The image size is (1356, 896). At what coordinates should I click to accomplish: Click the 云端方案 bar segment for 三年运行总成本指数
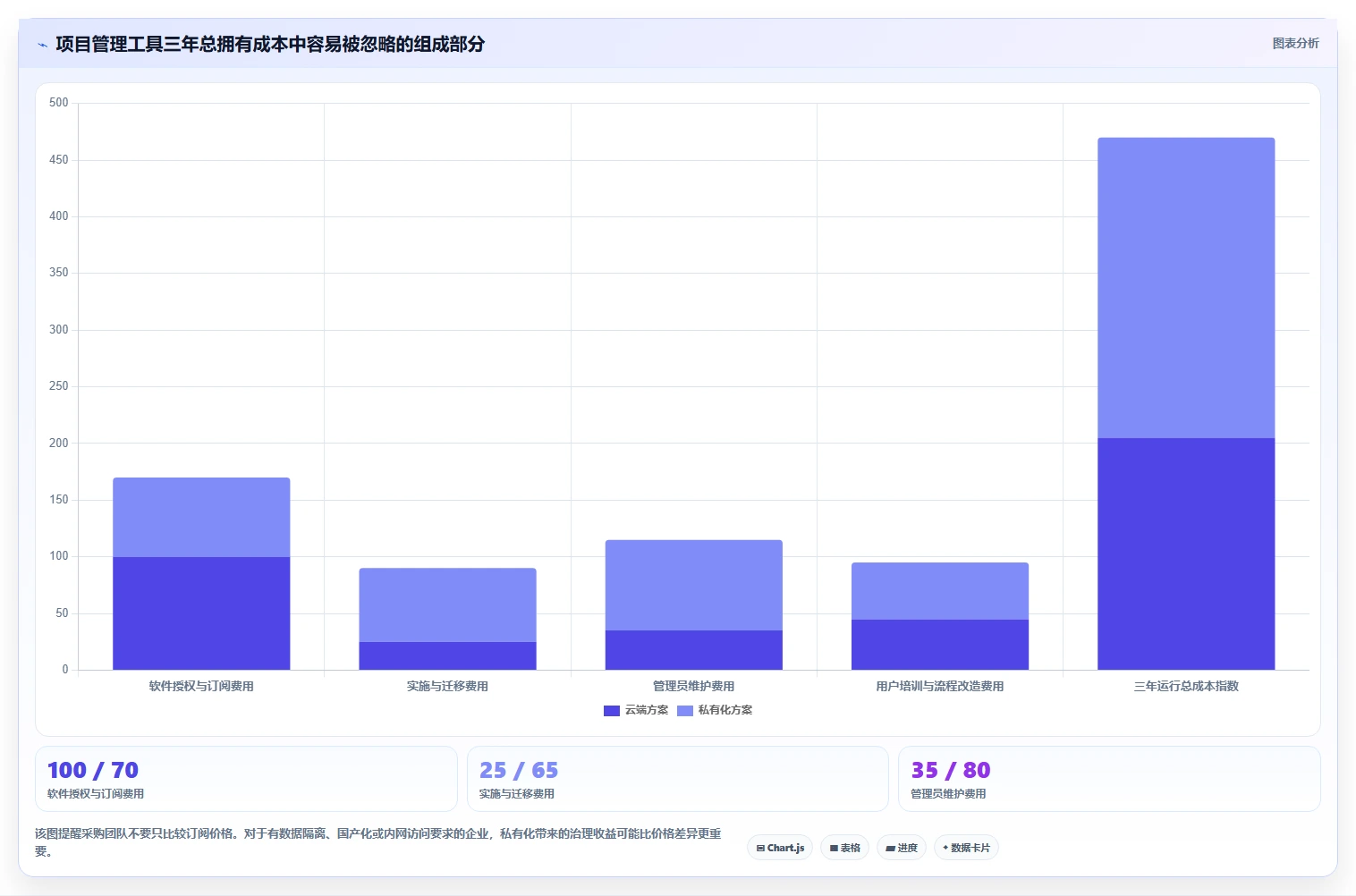pos(1186,554)
